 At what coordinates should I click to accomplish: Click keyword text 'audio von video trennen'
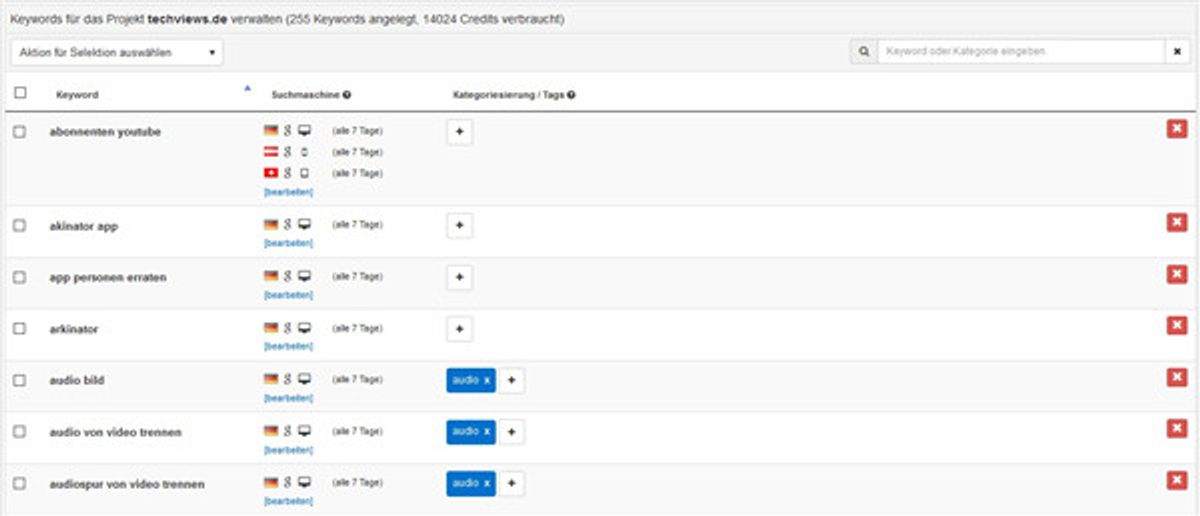[x=115, y=432]
